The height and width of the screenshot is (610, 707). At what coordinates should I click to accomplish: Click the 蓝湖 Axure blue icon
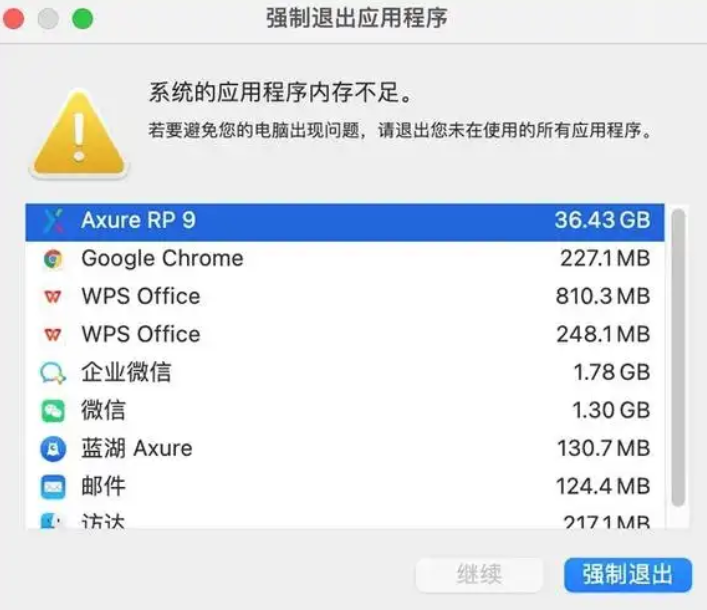[53, 449]
